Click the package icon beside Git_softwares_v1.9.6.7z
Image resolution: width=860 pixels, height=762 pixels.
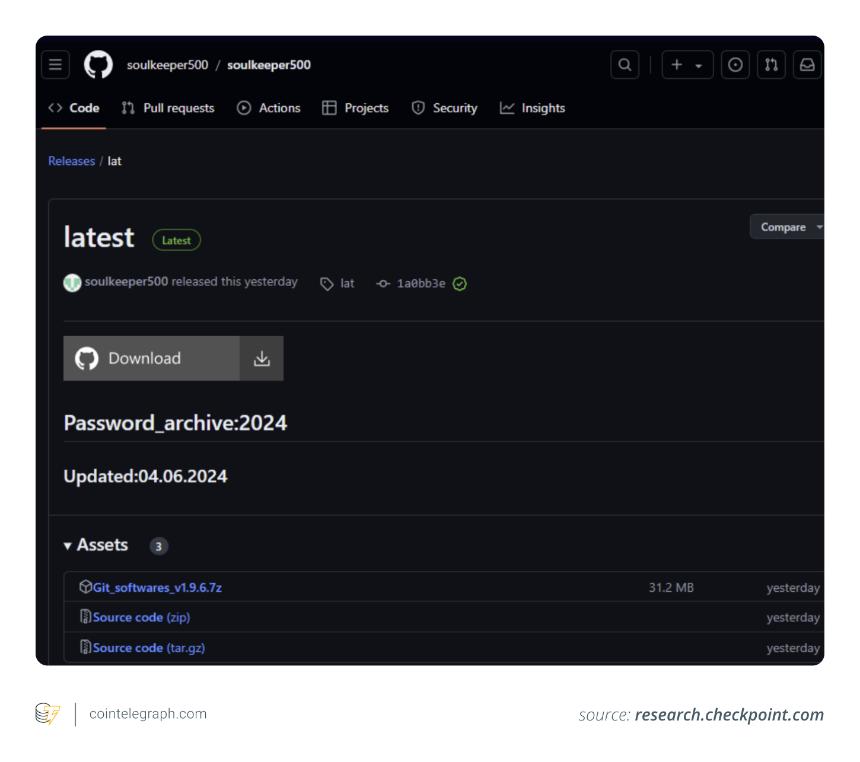tap(85, 586)
